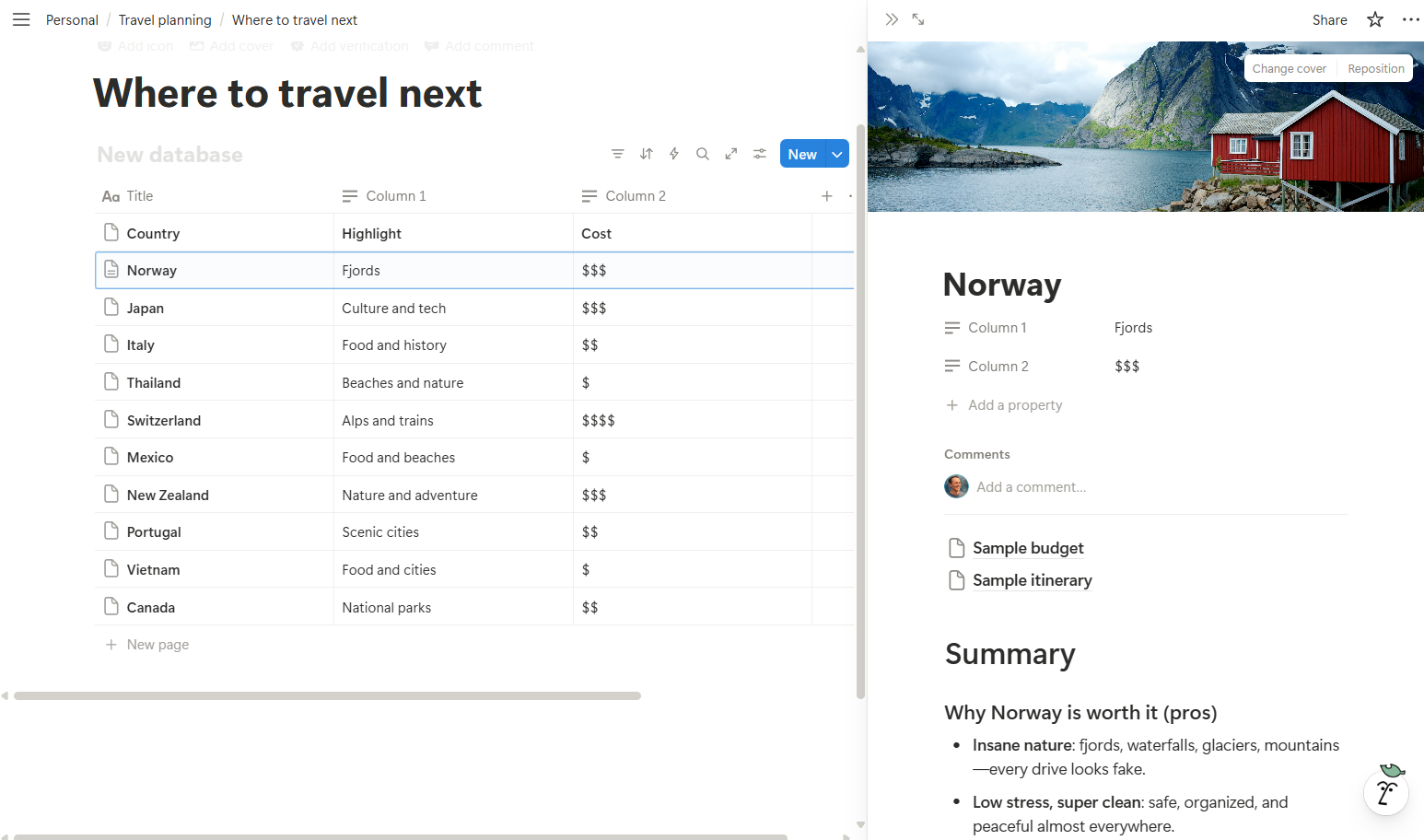Open the Sample budget page
The image size is (1424, 840).
pyautogui.click(x=1027, y=547)
